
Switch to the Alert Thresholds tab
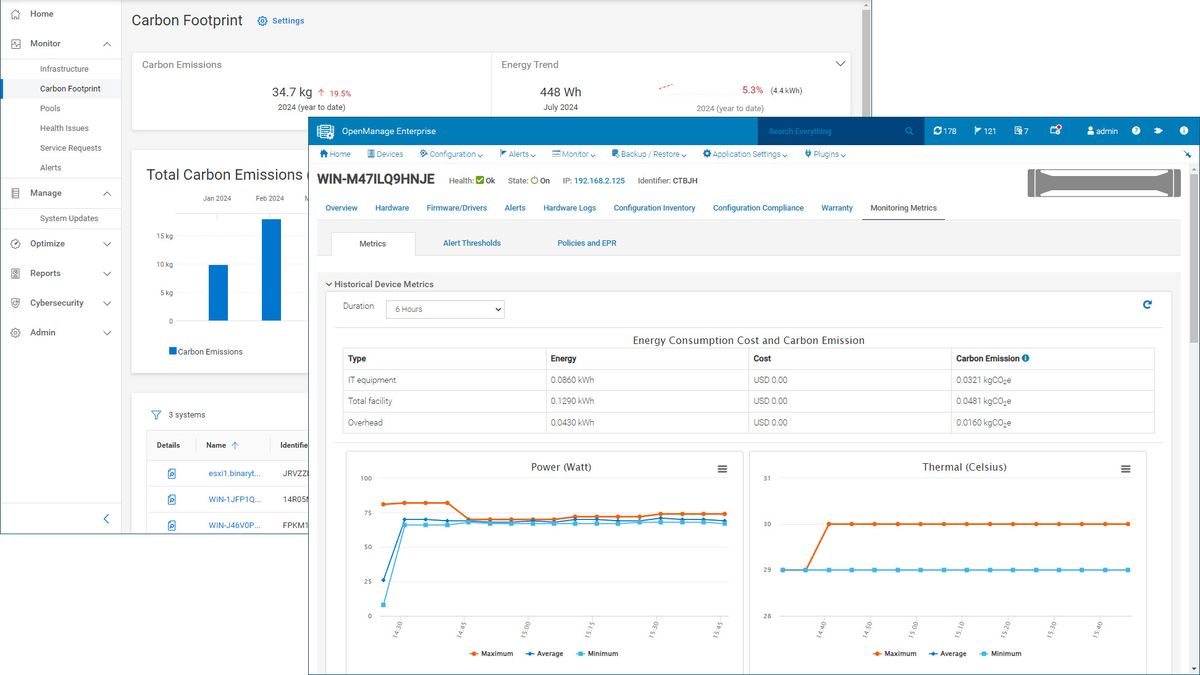coord(472,243)
